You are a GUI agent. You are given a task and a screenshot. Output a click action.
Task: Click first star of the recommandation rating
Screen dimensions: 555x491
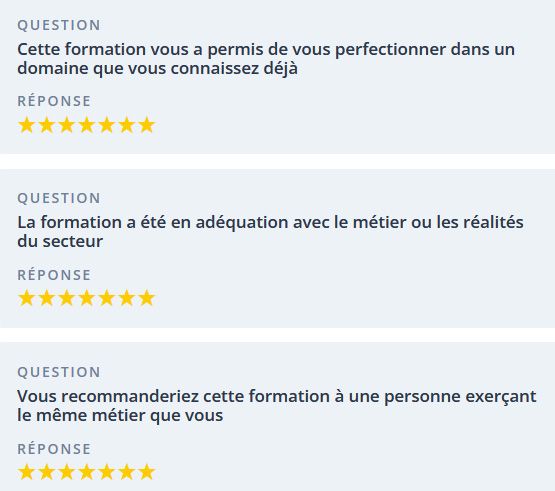click(26, 472)
